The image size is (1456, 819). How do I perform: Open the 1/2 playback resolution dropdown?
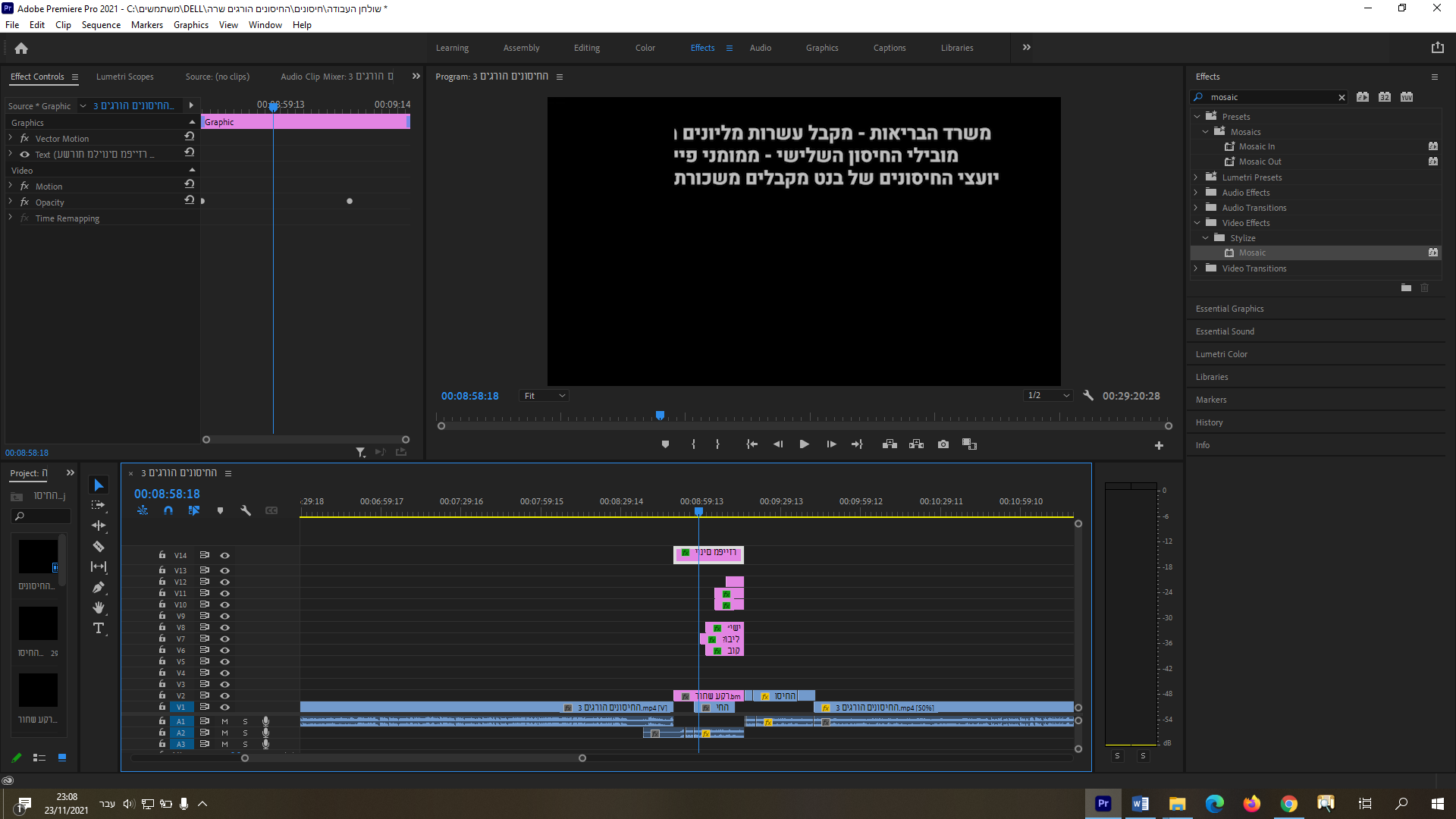click(x=1048, y=396)
